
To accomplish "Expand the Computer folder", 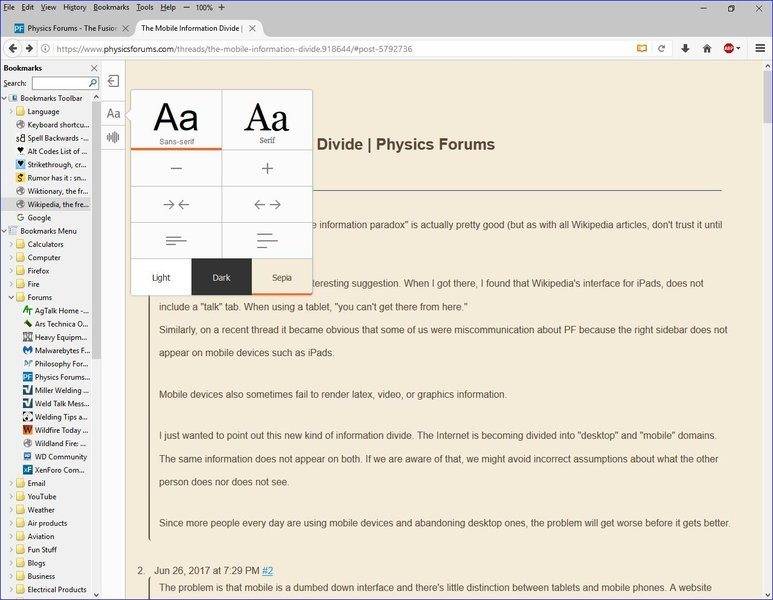I will pyautogui.click(x=11, y=257).
